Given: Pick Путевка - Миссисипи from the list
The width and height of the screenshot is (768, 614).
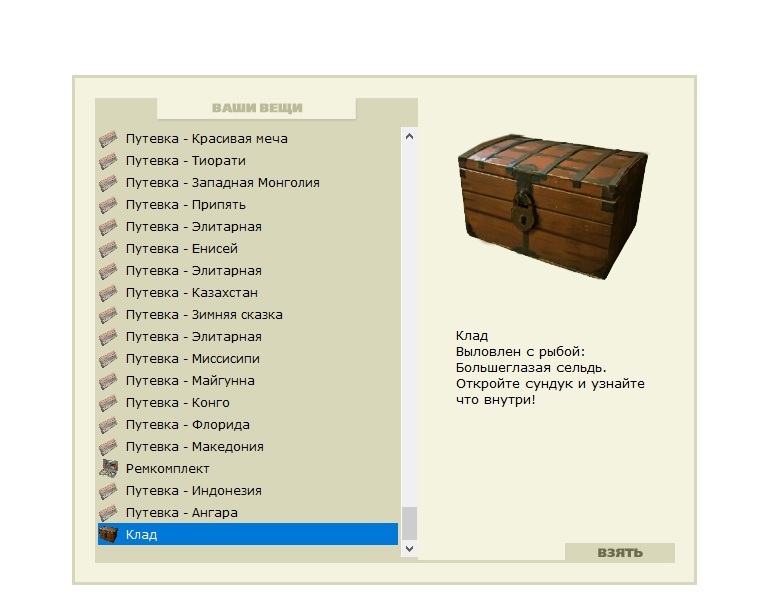Looking at the screenshot, I should (248, 359).
